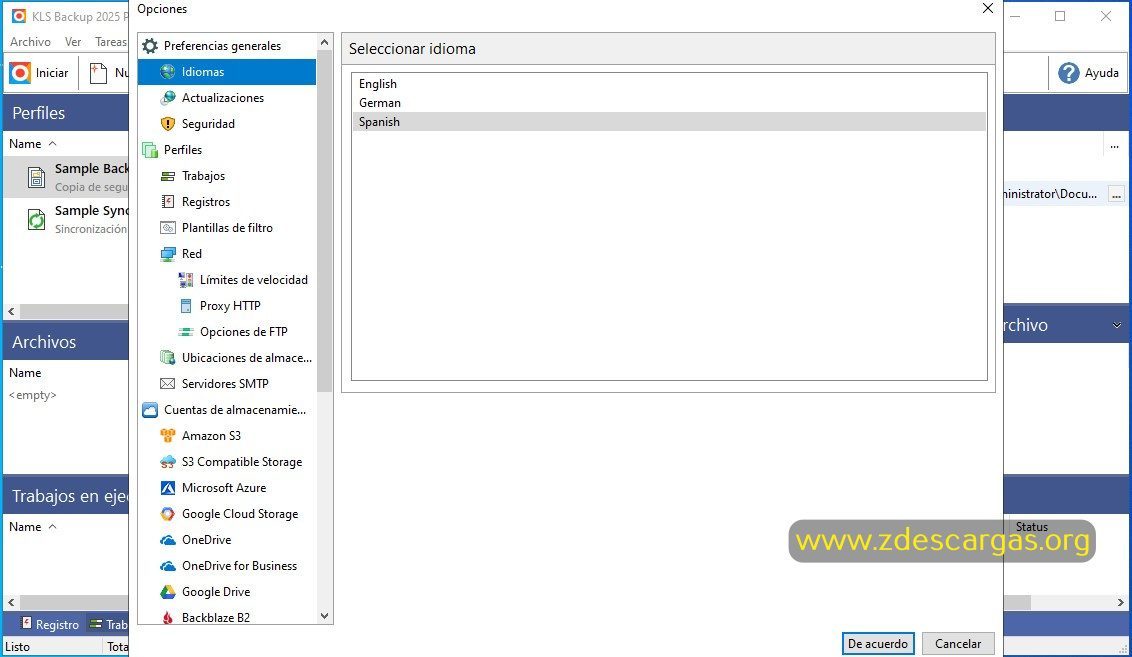The height and width of the screenshot is (657, 1132).
Task: Click the right arrow of bottom scrollbar
Action: 1120,602
